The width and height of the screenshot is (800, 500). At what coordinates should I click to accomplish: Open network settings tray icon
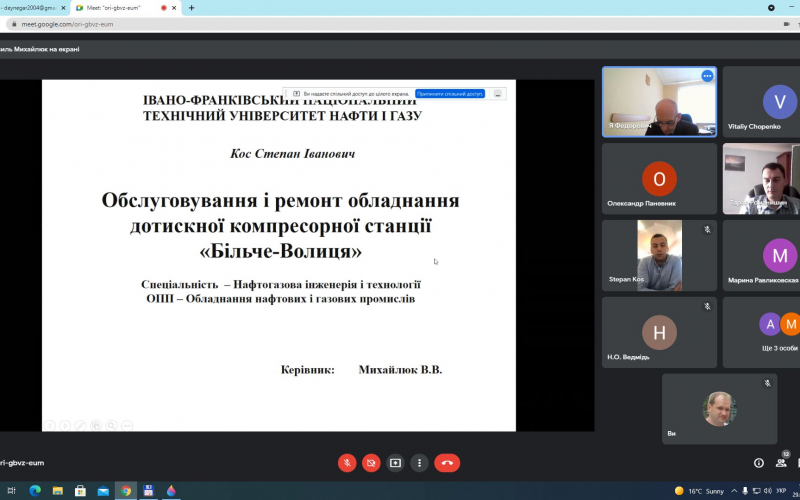coord(757,491)
